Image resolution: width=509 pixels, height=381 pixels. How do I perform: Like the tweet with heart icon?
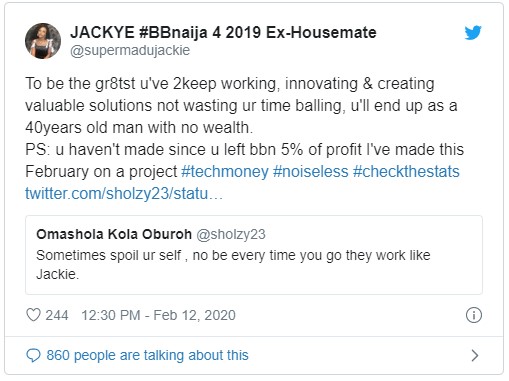33,315
